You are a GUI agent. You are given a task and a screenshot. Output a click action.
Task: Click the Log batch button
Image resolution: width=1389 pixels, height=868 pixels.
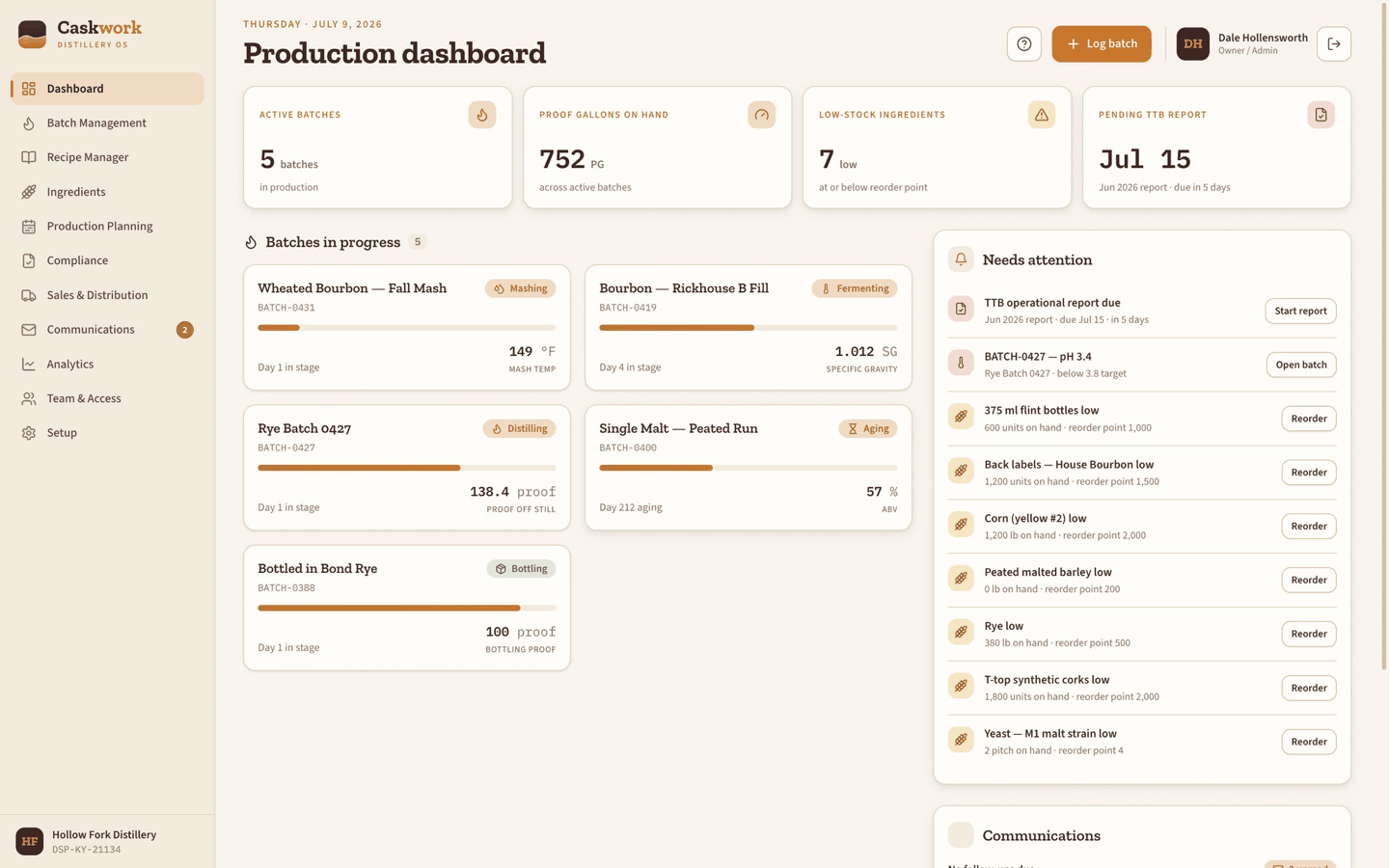coord(1101,43)
